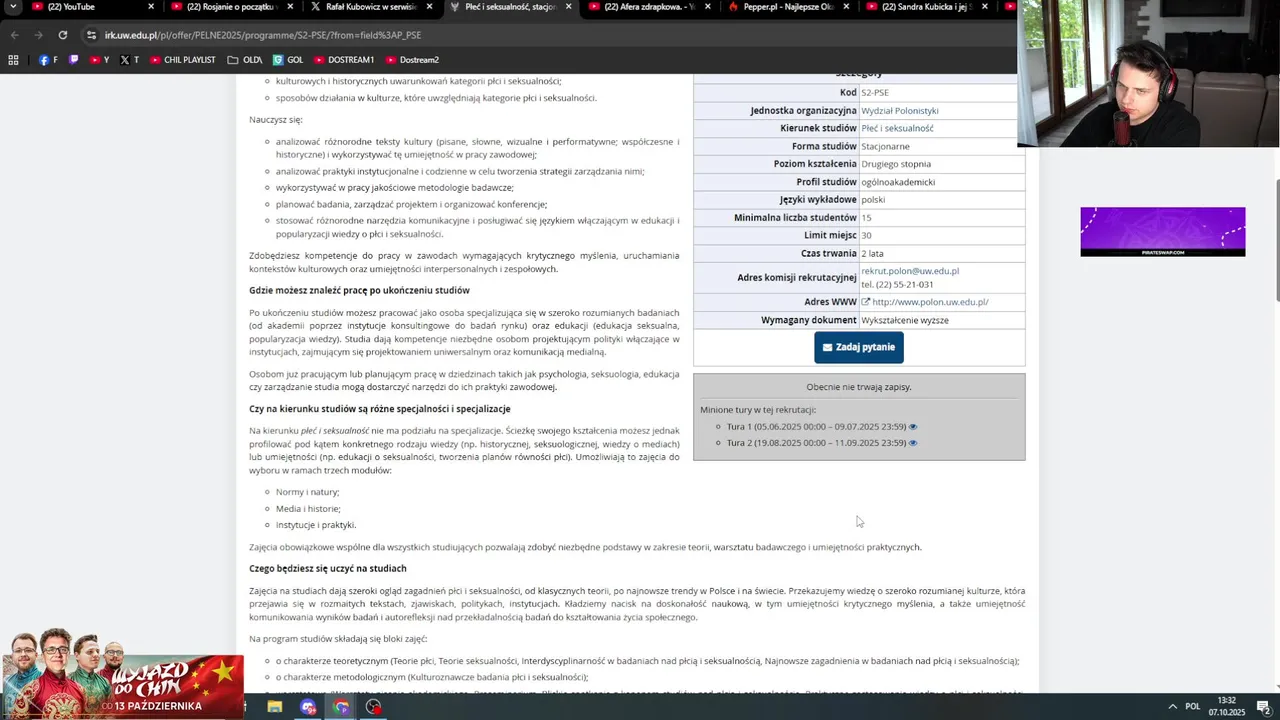The height and width of the screenshot is (720, 1280).
Task: Click the browser back arrow
Action: pos(14,35)
